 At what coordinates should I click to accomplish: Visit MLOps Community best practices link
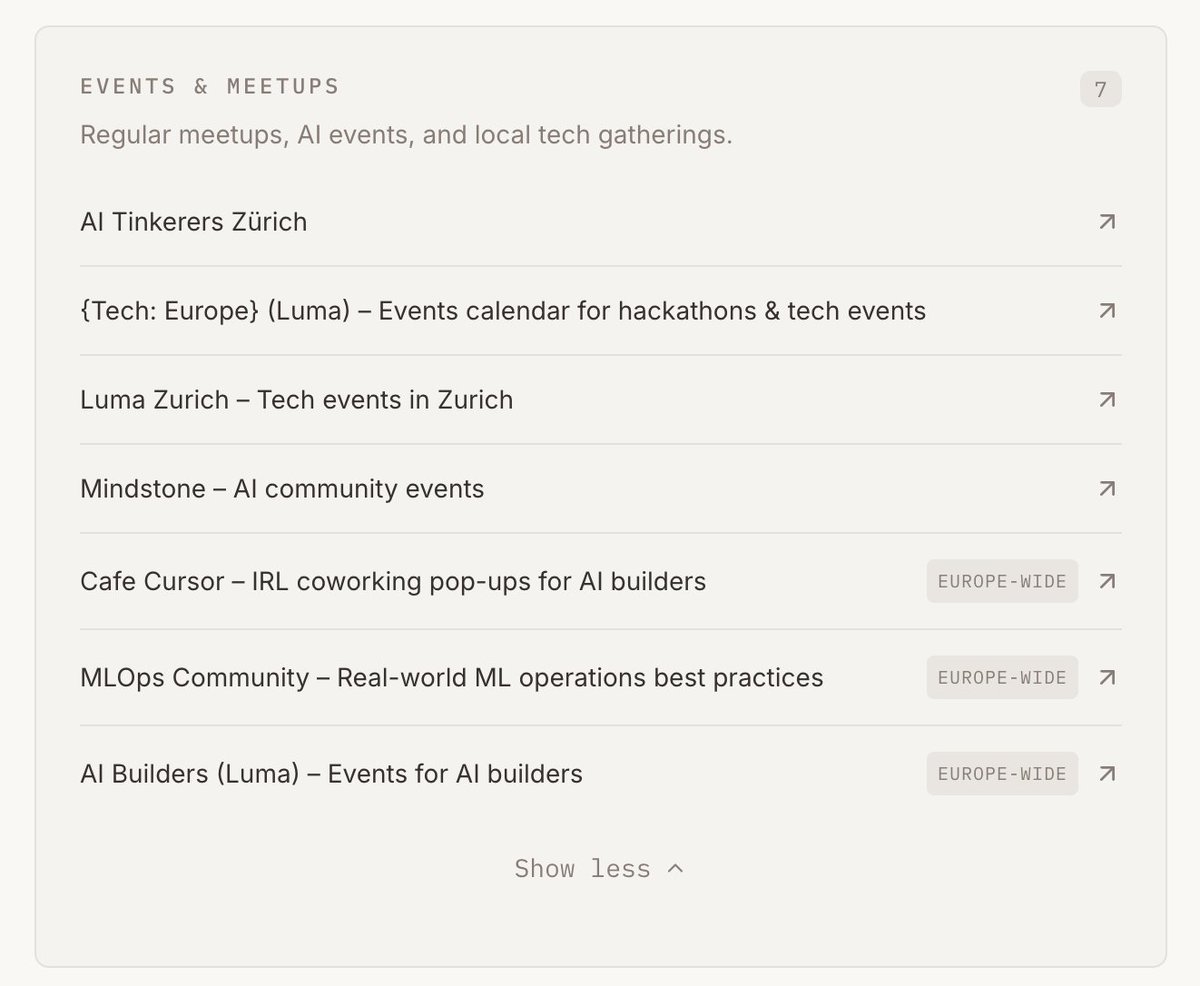[452, 678]
